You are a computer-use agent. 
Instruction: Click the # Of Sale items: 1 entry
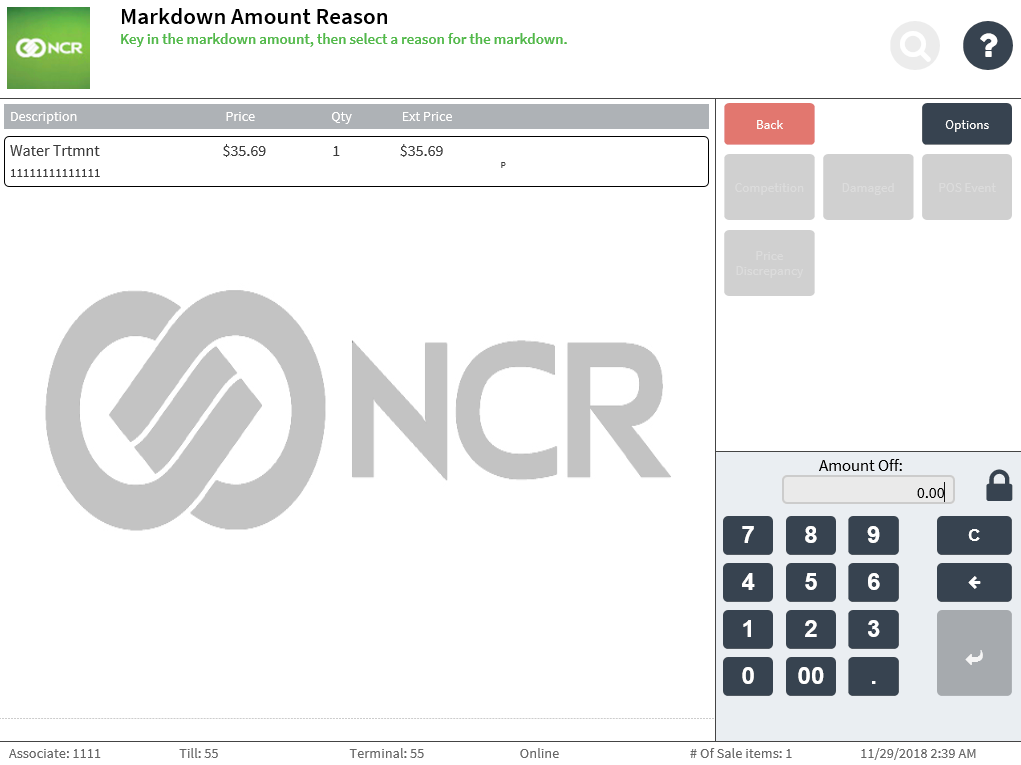point(741,753)
